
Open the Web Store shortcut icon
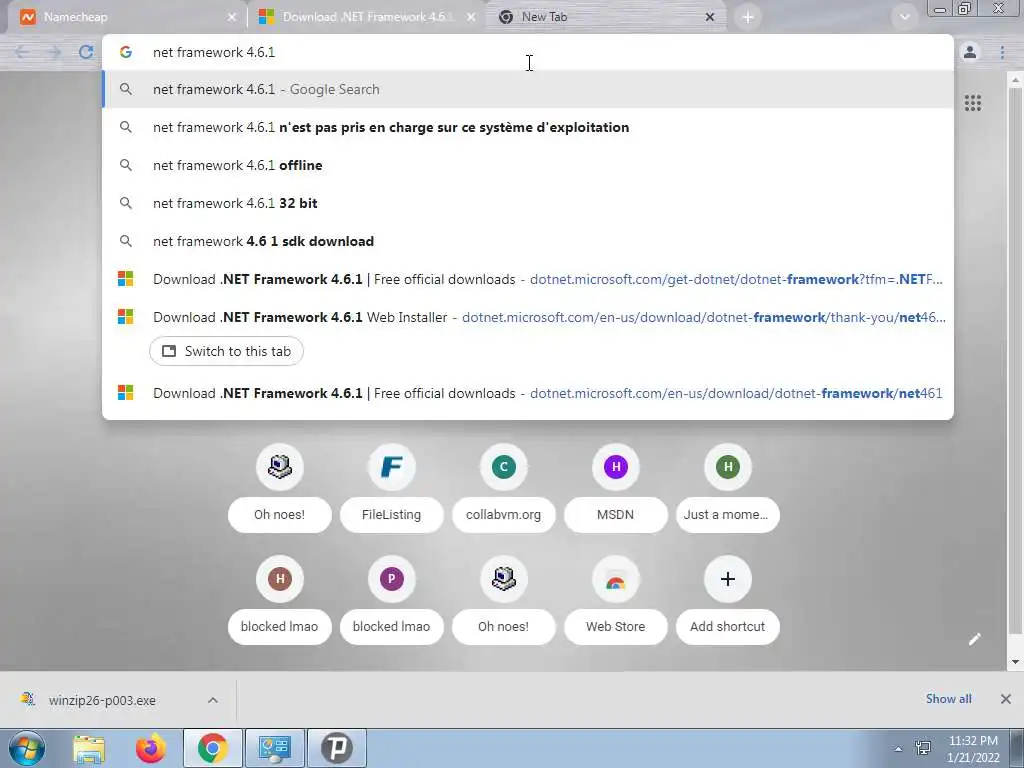[x=615, y=579]
